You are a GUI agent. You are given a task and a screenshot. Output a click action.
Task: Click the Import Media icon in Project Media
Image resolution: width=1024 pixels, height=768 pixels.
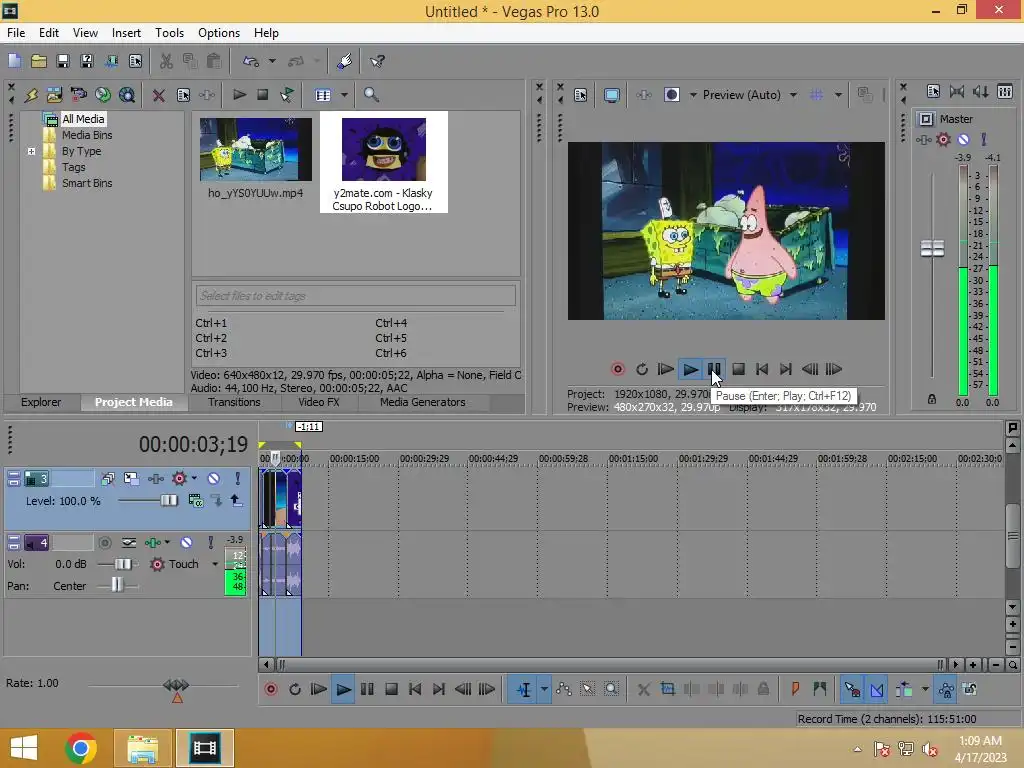(54, 95)
